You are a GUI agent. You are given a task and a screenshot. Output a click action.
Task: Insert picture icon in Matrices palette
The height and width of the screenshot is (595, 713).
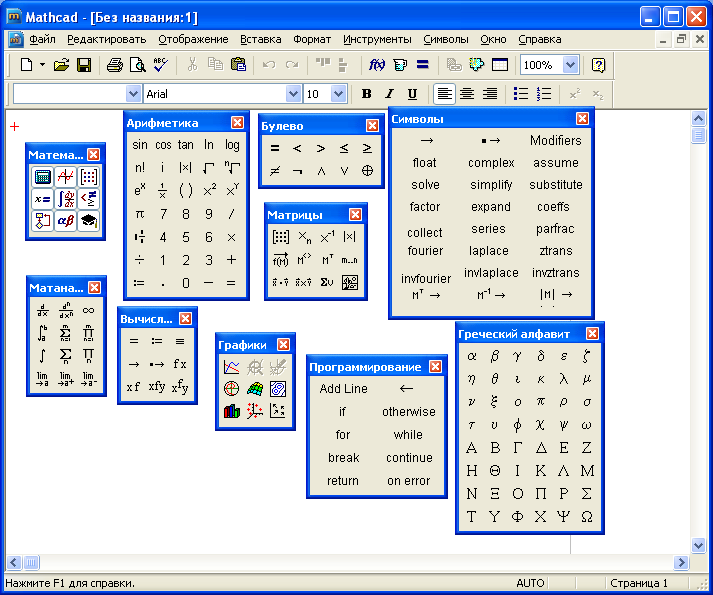350,282
